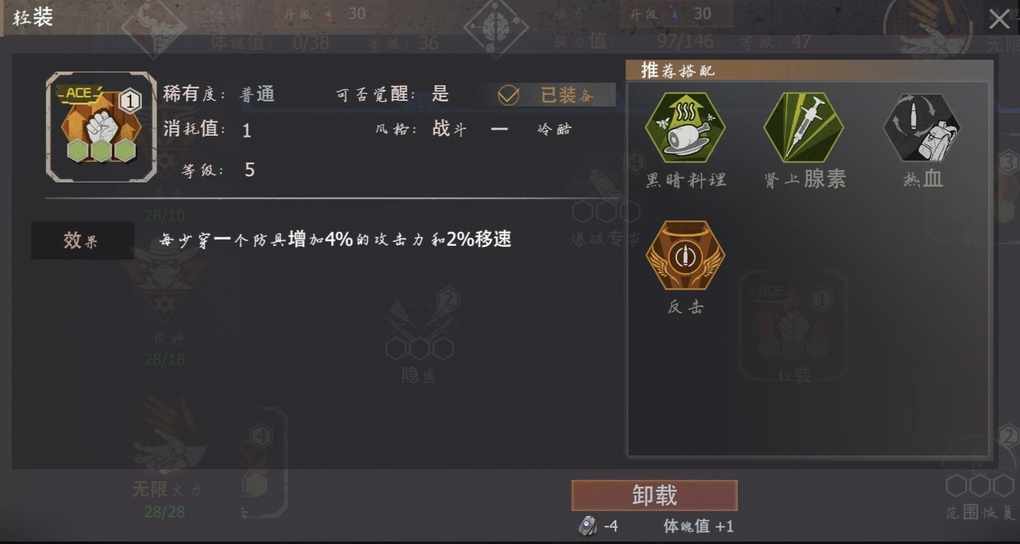Select the 黑暗料理 skill icon
Screen dimensions: 1020x544
tap(685, 128)
